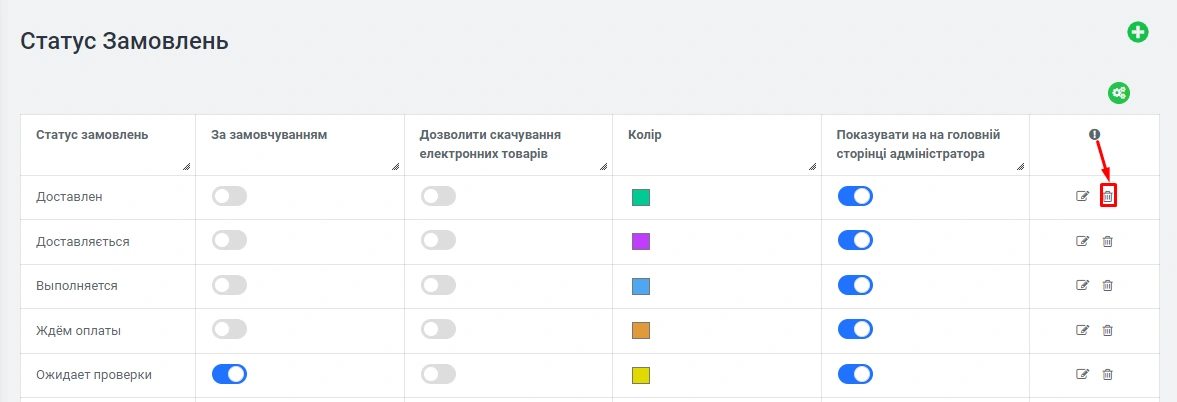Click the info icon in actions column header
The image size is (1177, 402).
pos(1095,134)
